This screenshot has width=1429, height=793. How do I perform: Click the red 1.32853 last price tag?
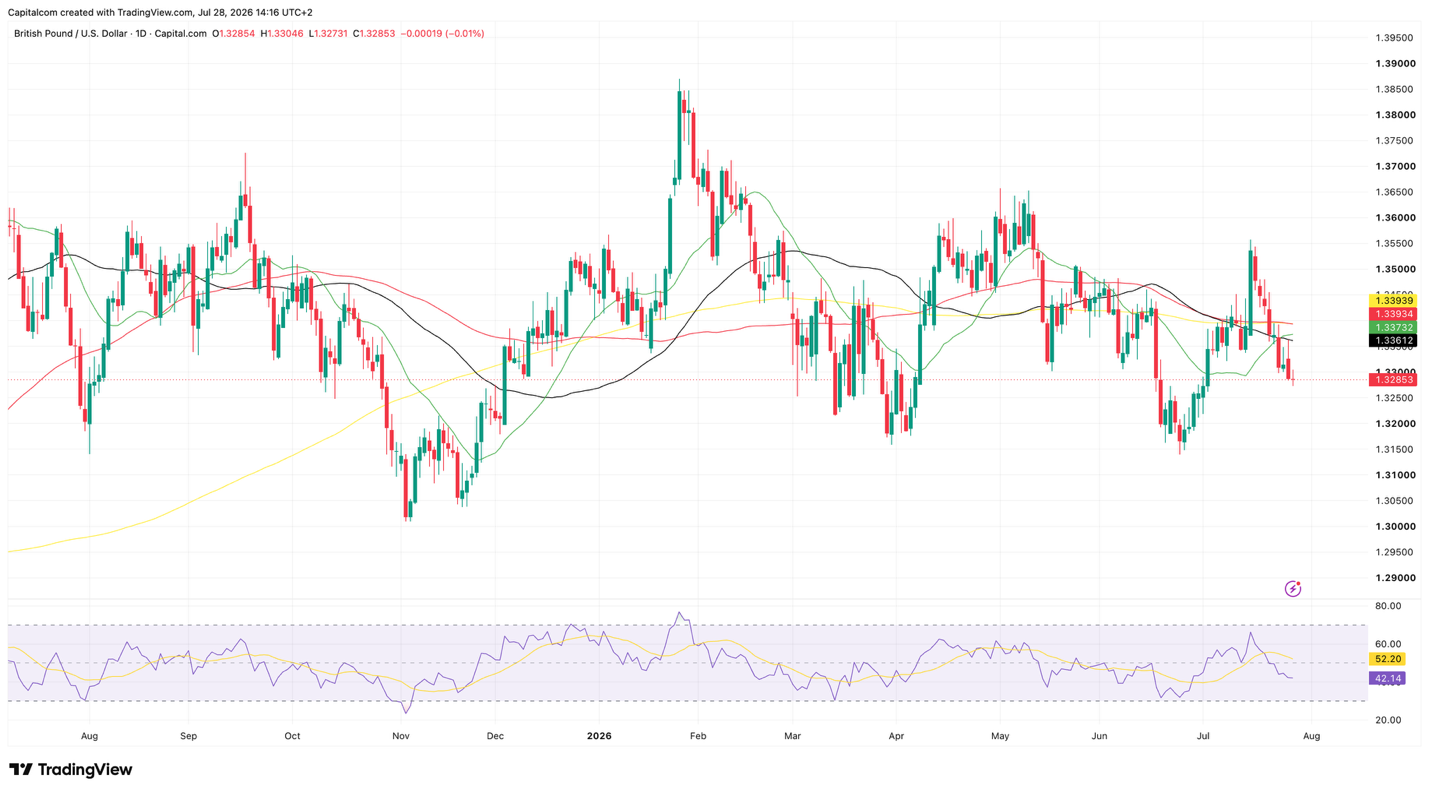1393,379
